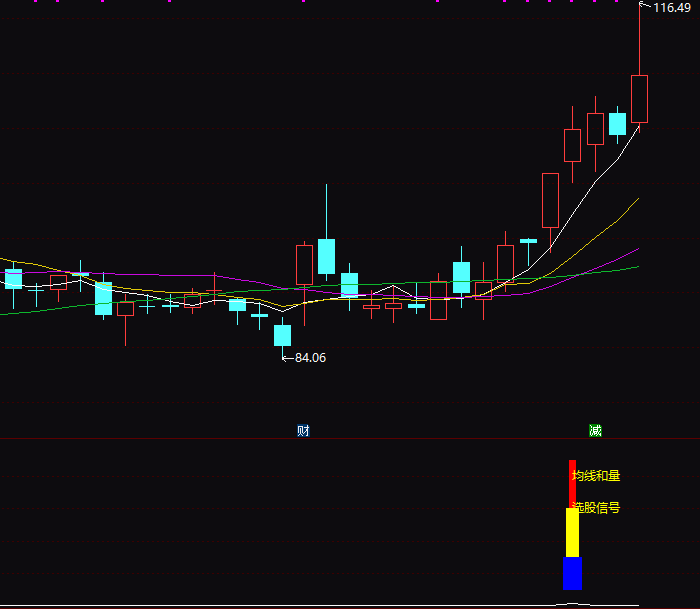The image size is (700, 609).
Task: Click the 选股信号 indicator label
Action: [x=596, y=507]
